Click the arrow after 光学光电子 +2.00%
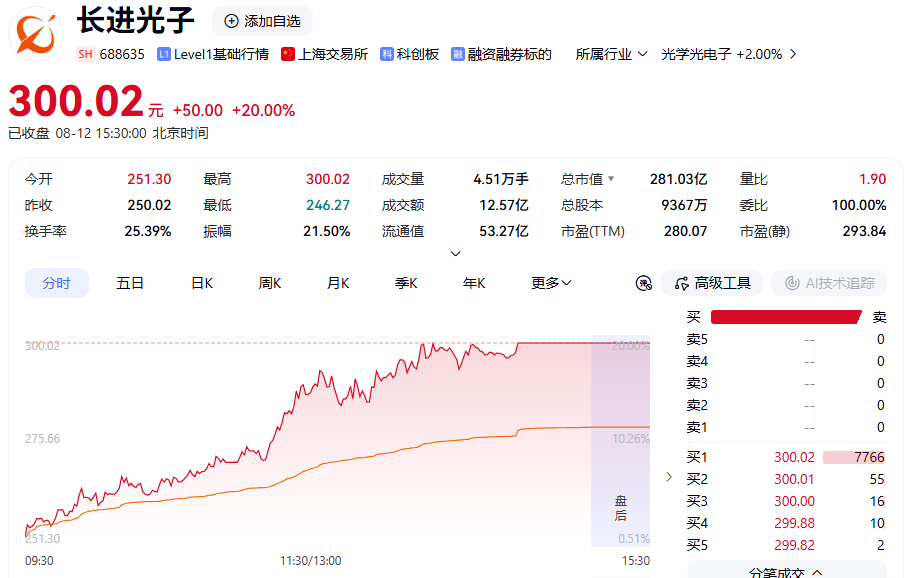This screenshot has height=578, width=911. pos(793,54)
